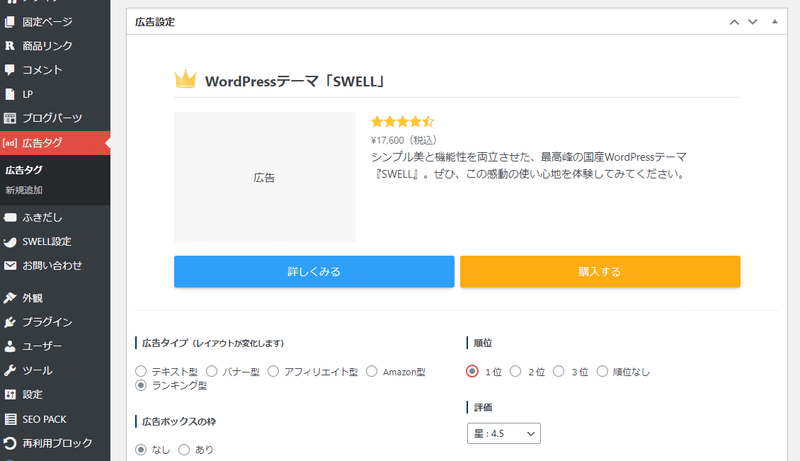Viewport: 800px width, 461px height.
Task: Move 広告設定 panel up
Action: (x=734, y=22)
